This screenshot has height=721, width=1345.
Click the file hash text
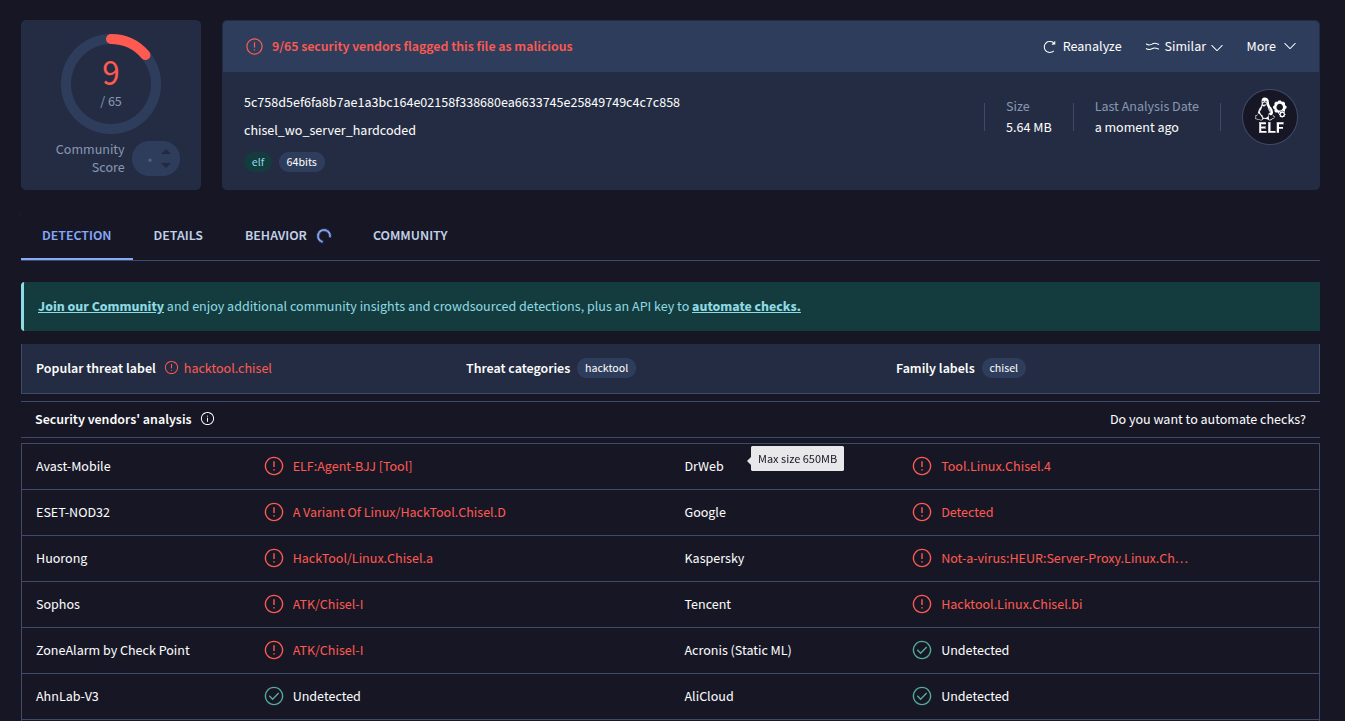tap(462, 103)
